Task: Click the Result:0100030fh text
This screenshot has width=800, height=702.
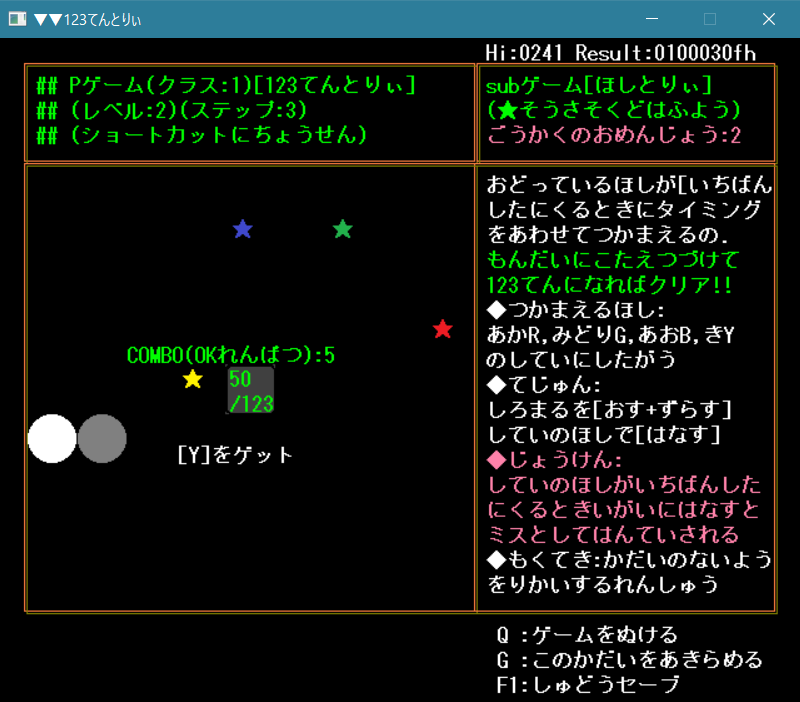Action: (x=666, y=53)
